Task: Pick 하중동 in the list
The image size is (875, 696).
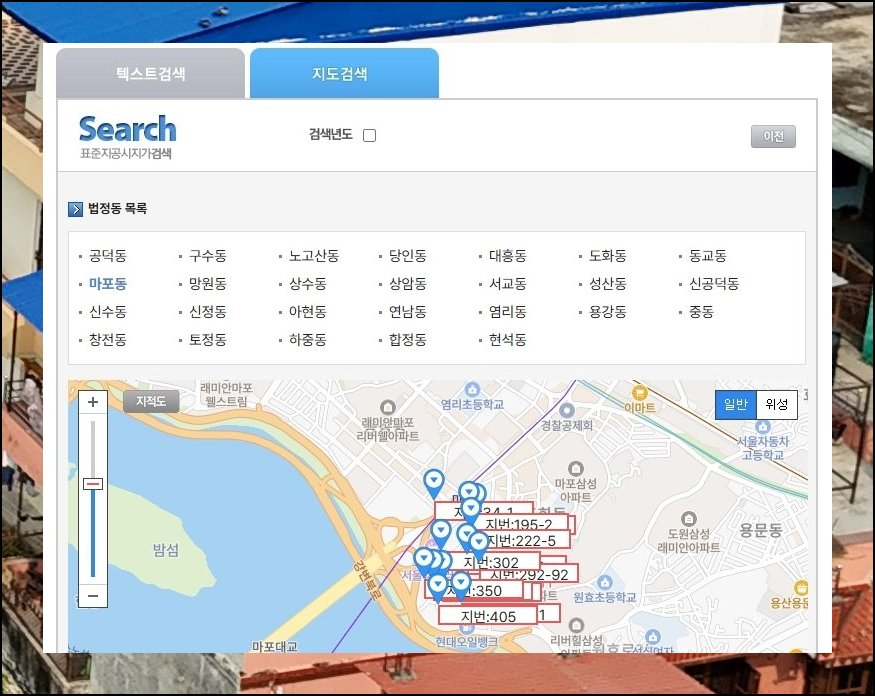Action: [x=307, y=340]
